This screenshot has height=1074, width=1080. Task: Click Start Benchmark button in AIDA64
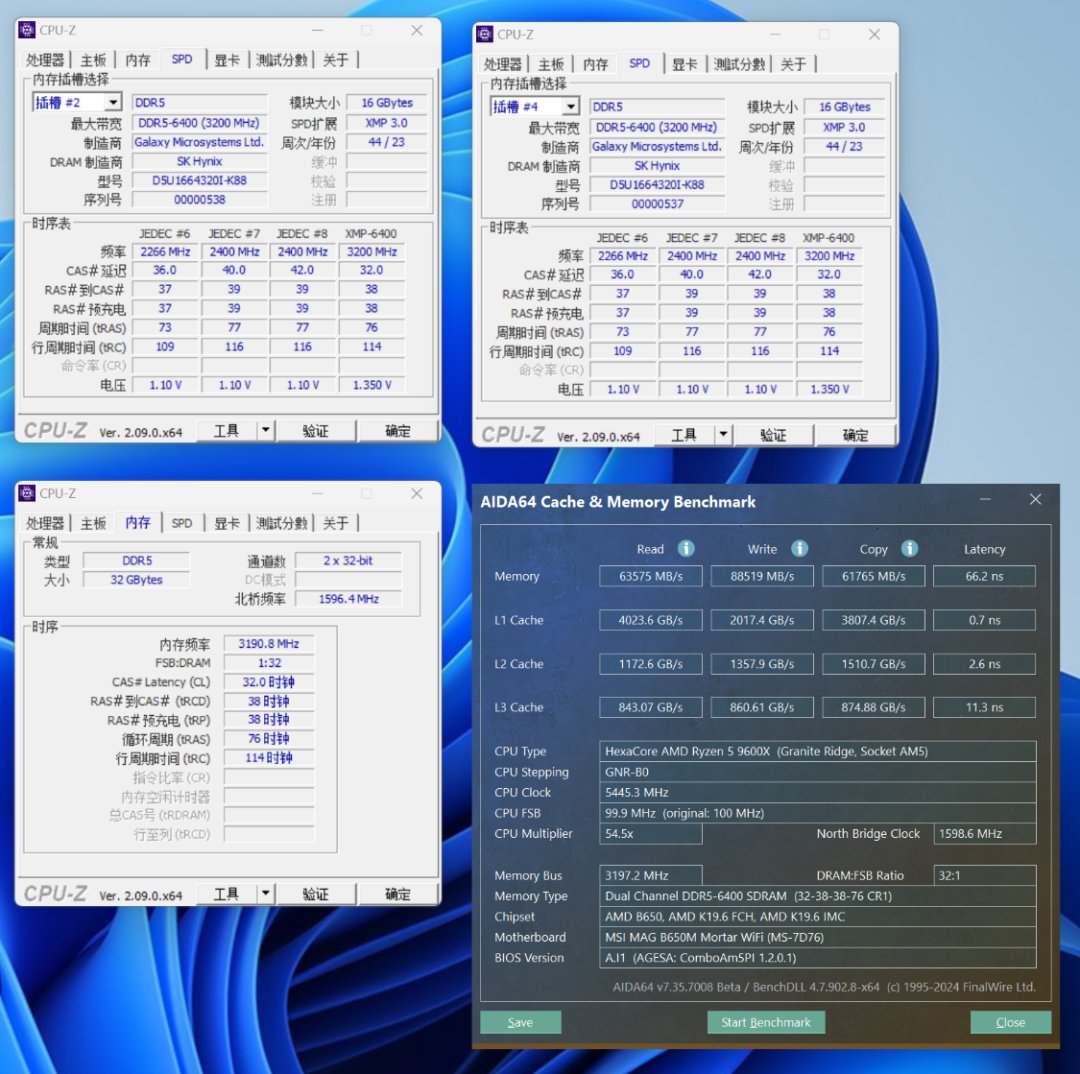pyautogui.click(x=766, y=1022)
